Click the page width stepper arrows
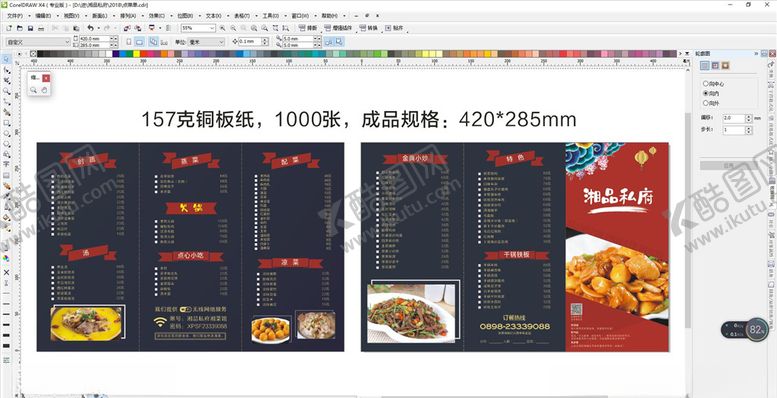This screenshot has width=777, height=398. point(113,39)
